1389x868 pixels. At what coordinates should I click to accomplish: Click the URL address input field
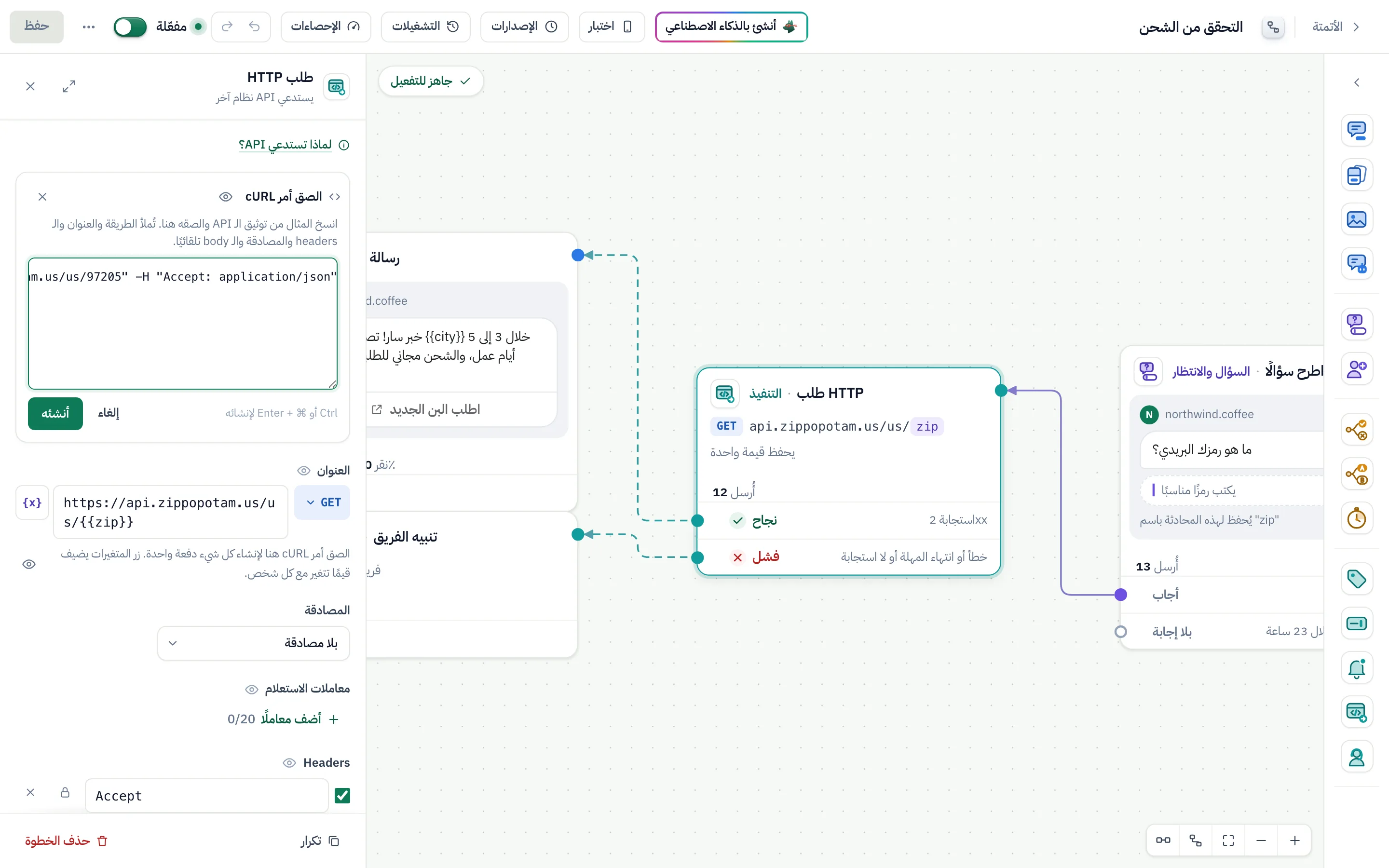tap(170, 512)
